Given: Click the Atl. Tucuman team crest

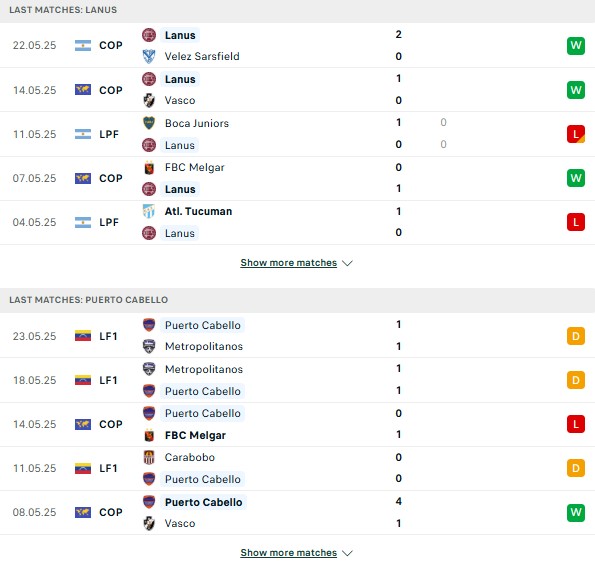Looking at the screenshot, I should pyautogui.click(x=149, y=211).
